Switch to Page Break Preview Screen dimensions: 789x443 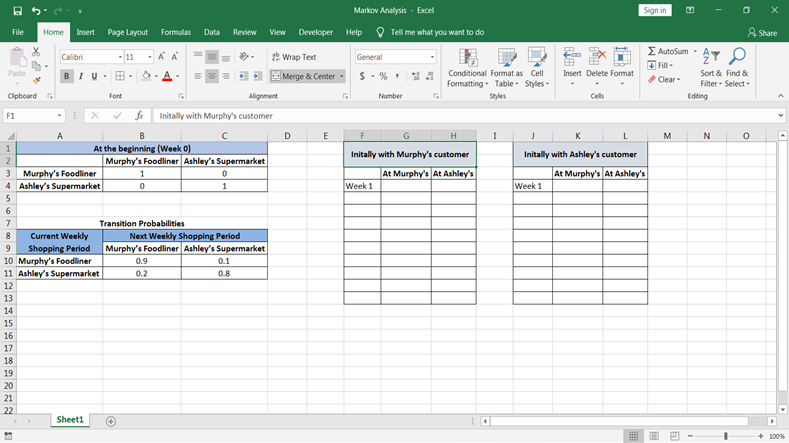(x=674, y=436)
